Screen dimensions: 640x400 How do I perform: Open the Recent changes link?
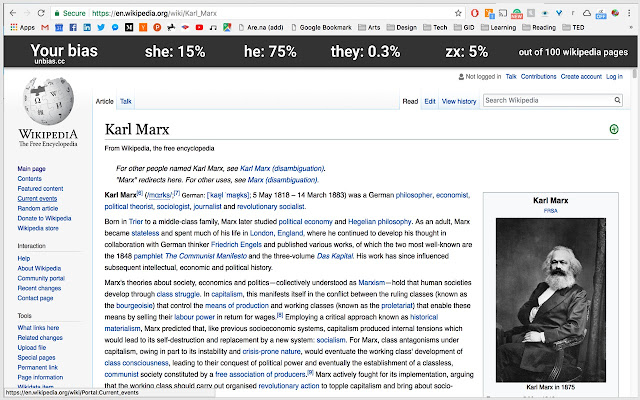39,288
